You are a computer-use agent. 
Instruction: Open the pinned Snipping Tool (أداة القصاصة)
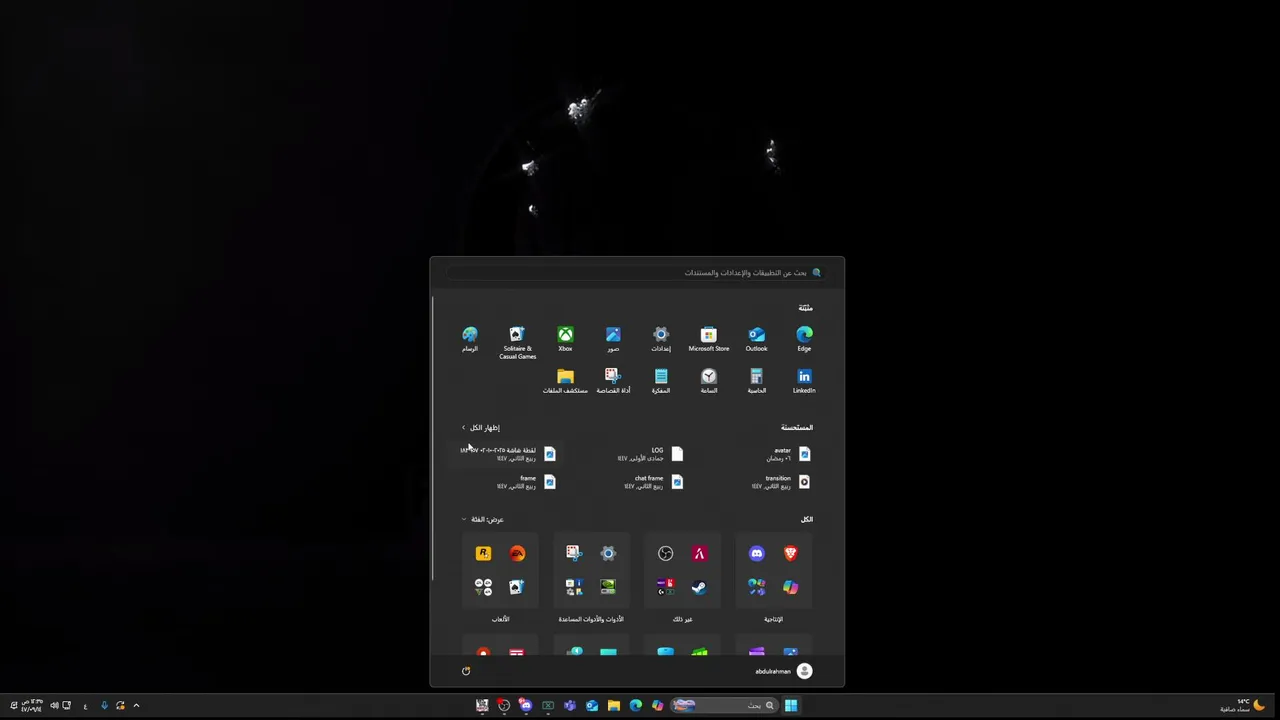point(613,381)
